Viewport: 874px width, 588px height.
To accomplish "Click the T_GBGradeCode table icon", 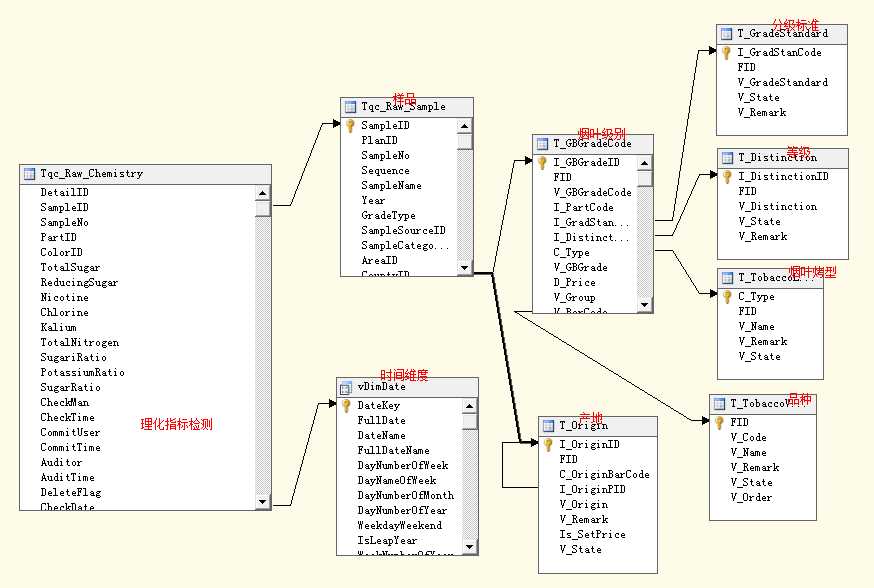I will [x=542, y=144].
